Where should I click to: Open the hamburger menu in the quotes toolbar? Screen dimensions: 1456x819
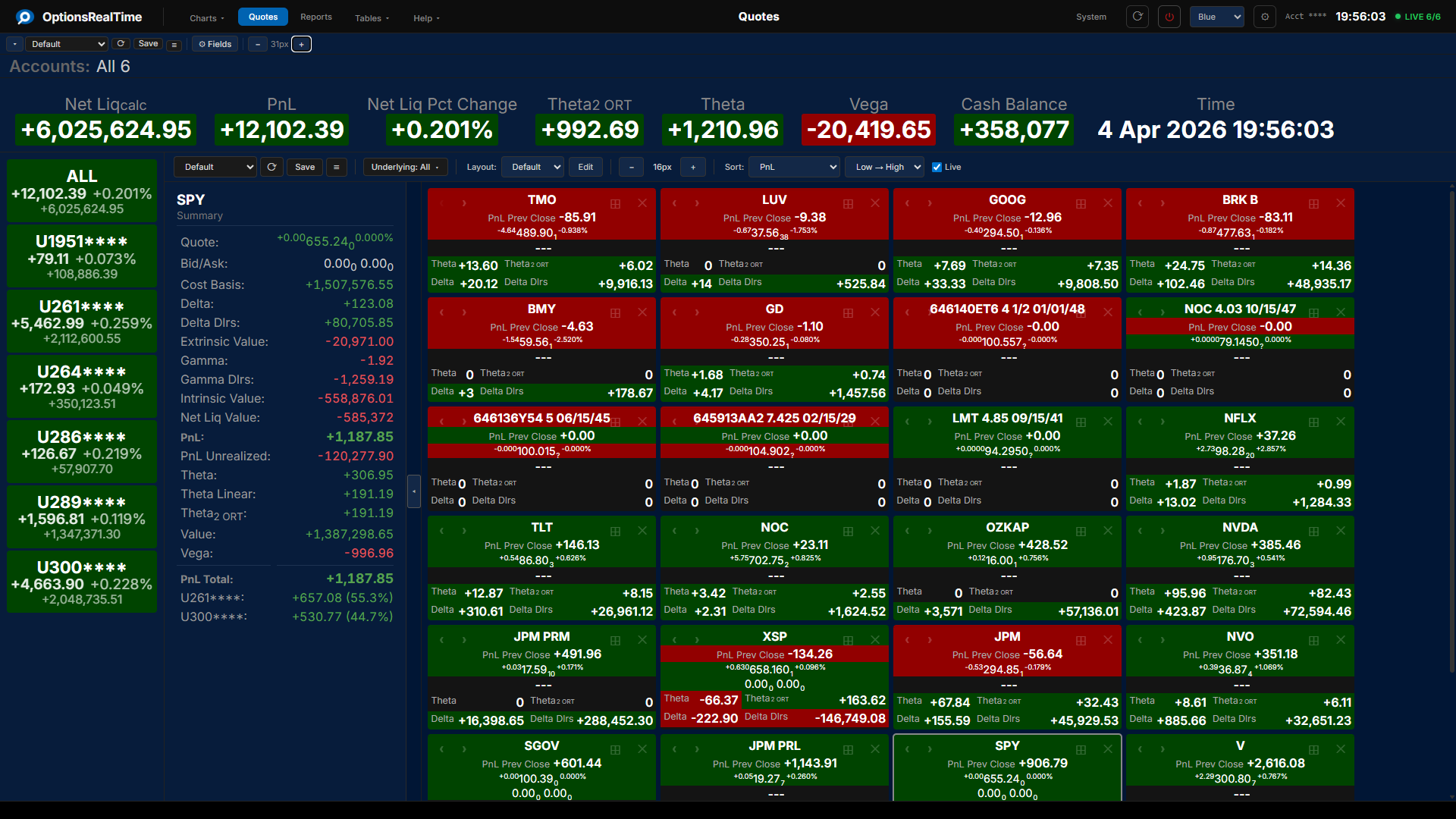[337, 167]
